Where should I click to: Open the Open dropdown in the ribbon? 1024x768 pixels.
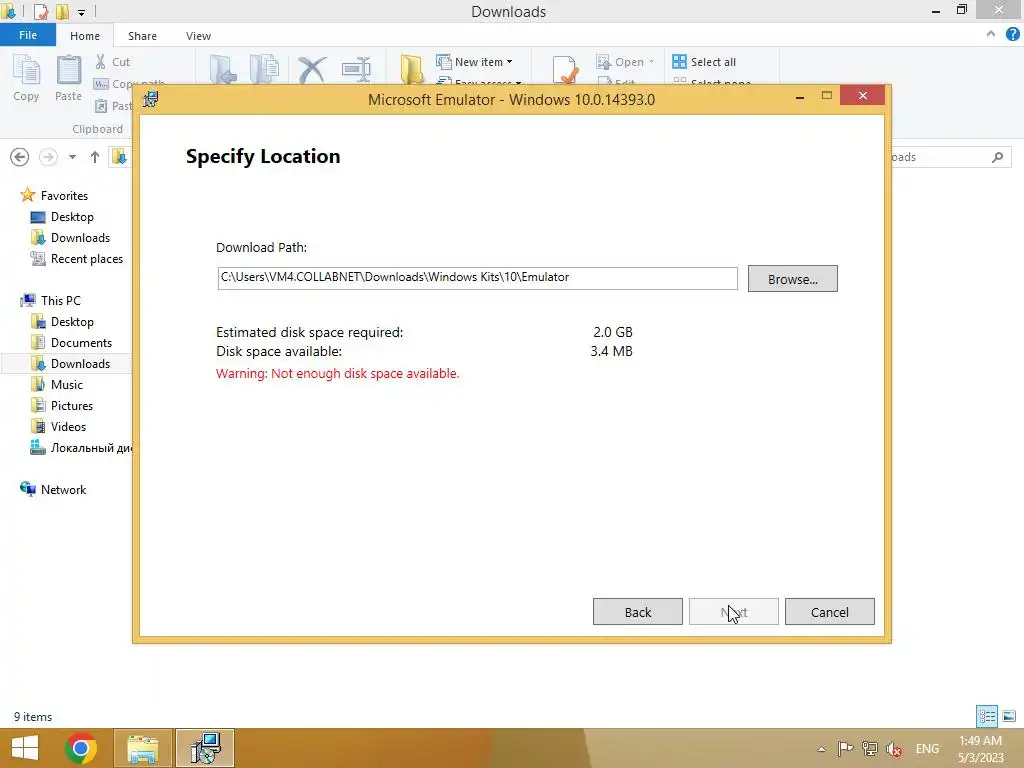tap(625, 62)
